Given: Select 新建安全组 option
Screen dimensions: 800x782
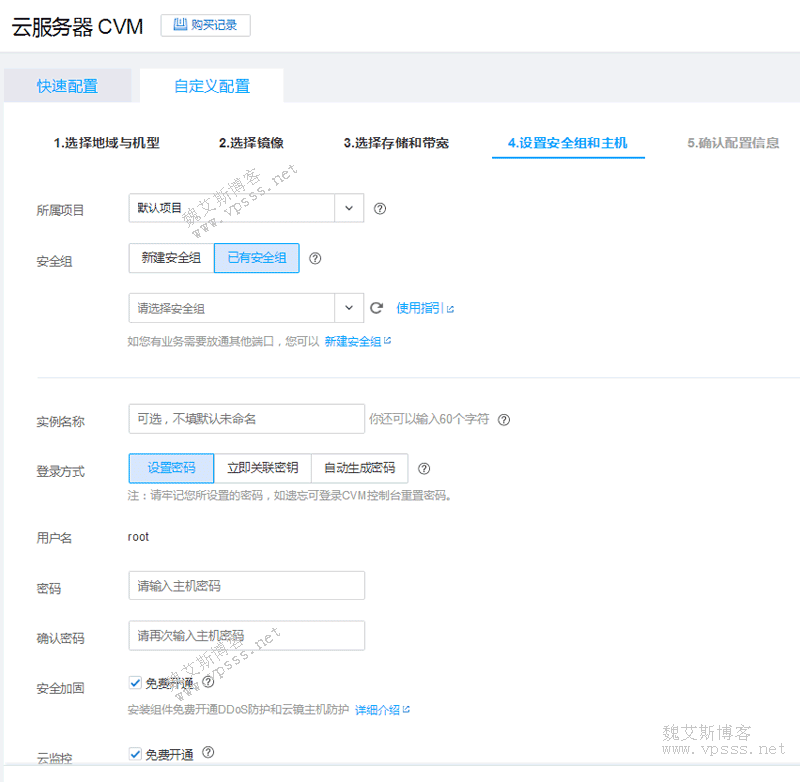Looking at the screenshot, I should point(171,258).
